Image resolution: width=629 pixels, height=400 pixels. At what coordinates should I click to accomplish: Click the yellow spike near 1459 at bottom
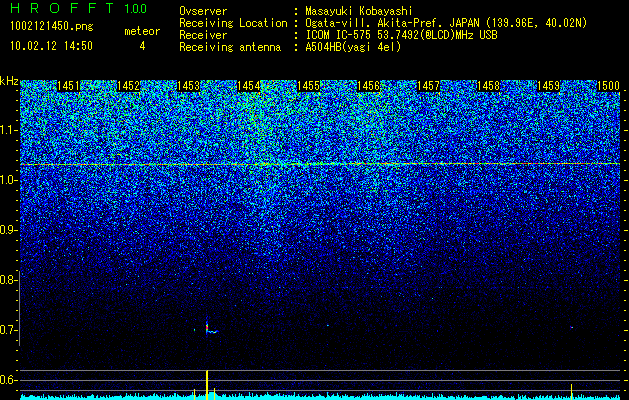[x=571, y=391]
